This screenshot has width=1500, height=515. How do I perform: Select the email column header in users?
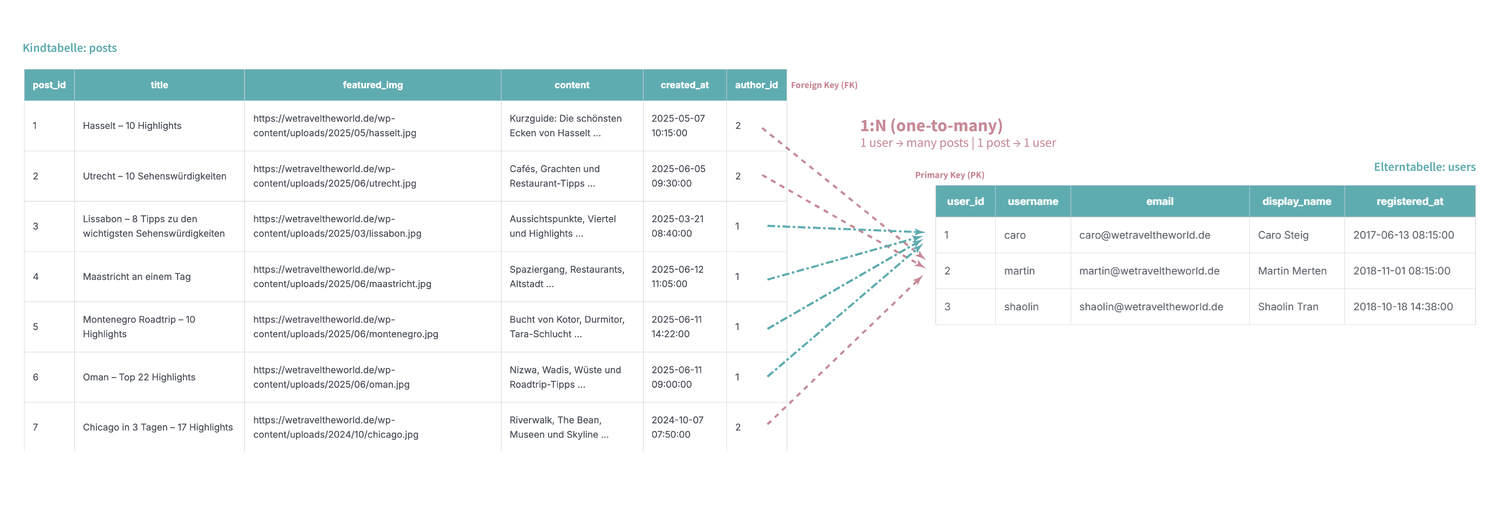click(1160, 201)
